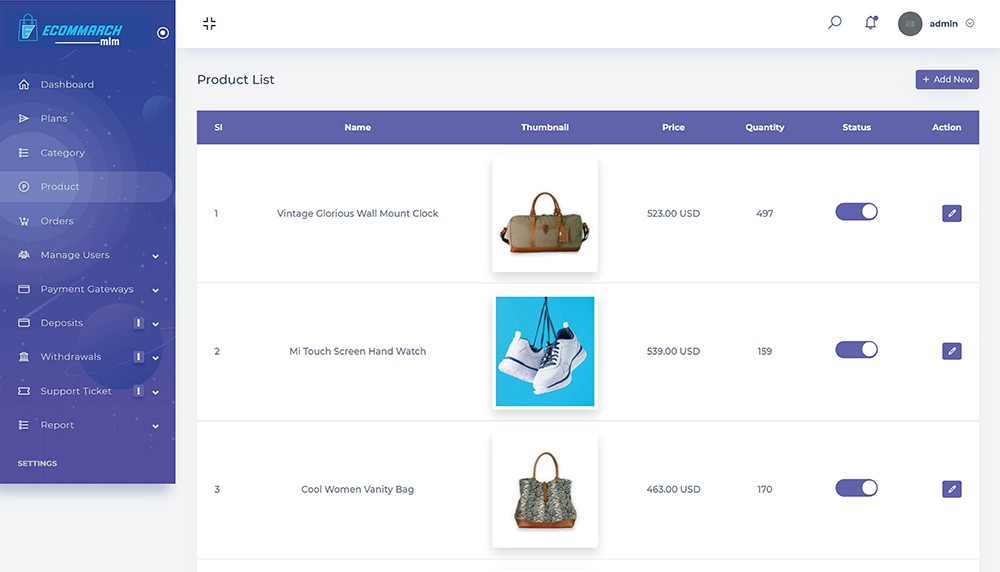Click the fullscreen toggle icon in top bar
This screenshot has height=572, width=1000.
pos(209,24)
